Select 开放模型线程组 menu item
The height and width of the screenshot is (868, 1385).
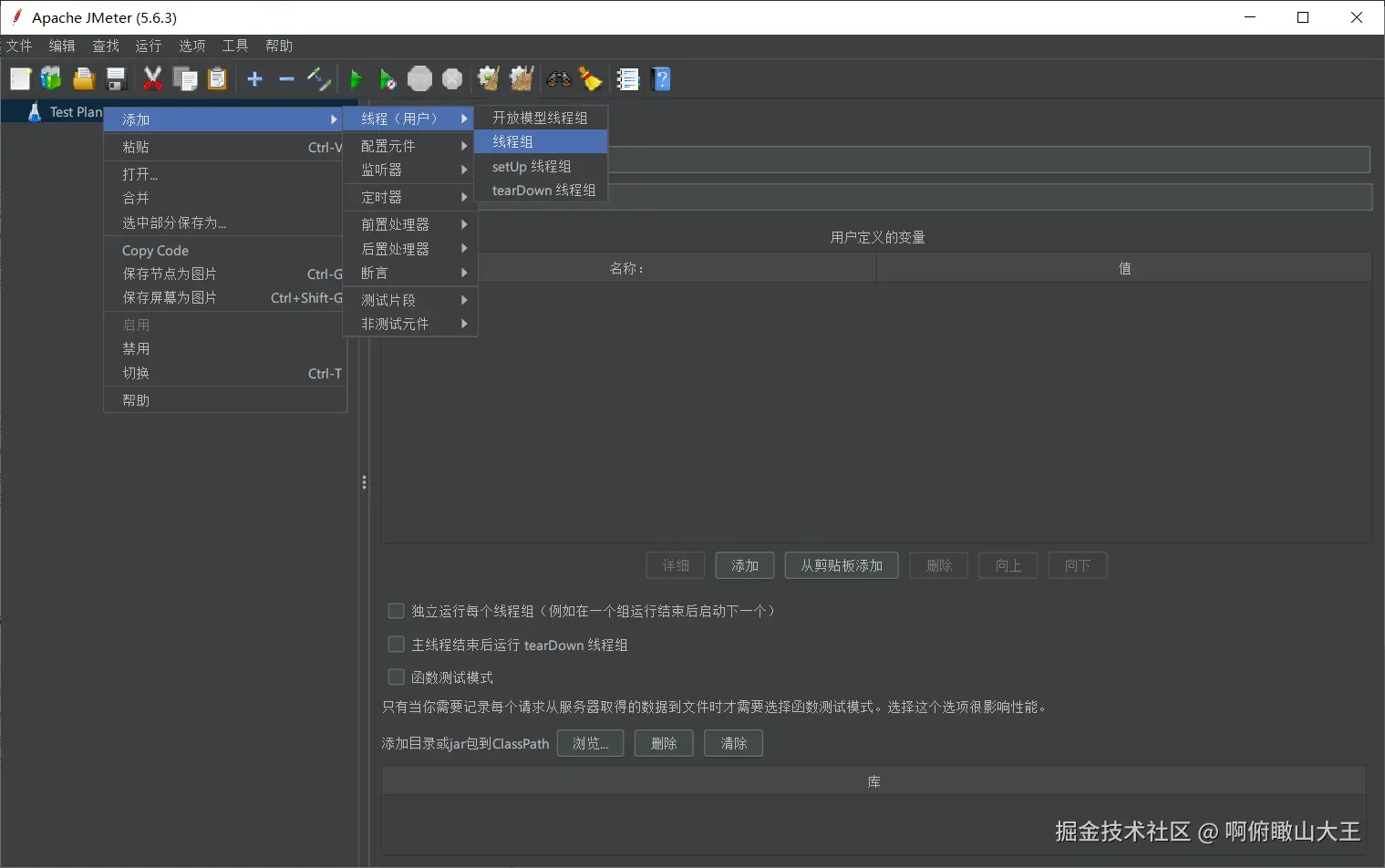point(541,118)
